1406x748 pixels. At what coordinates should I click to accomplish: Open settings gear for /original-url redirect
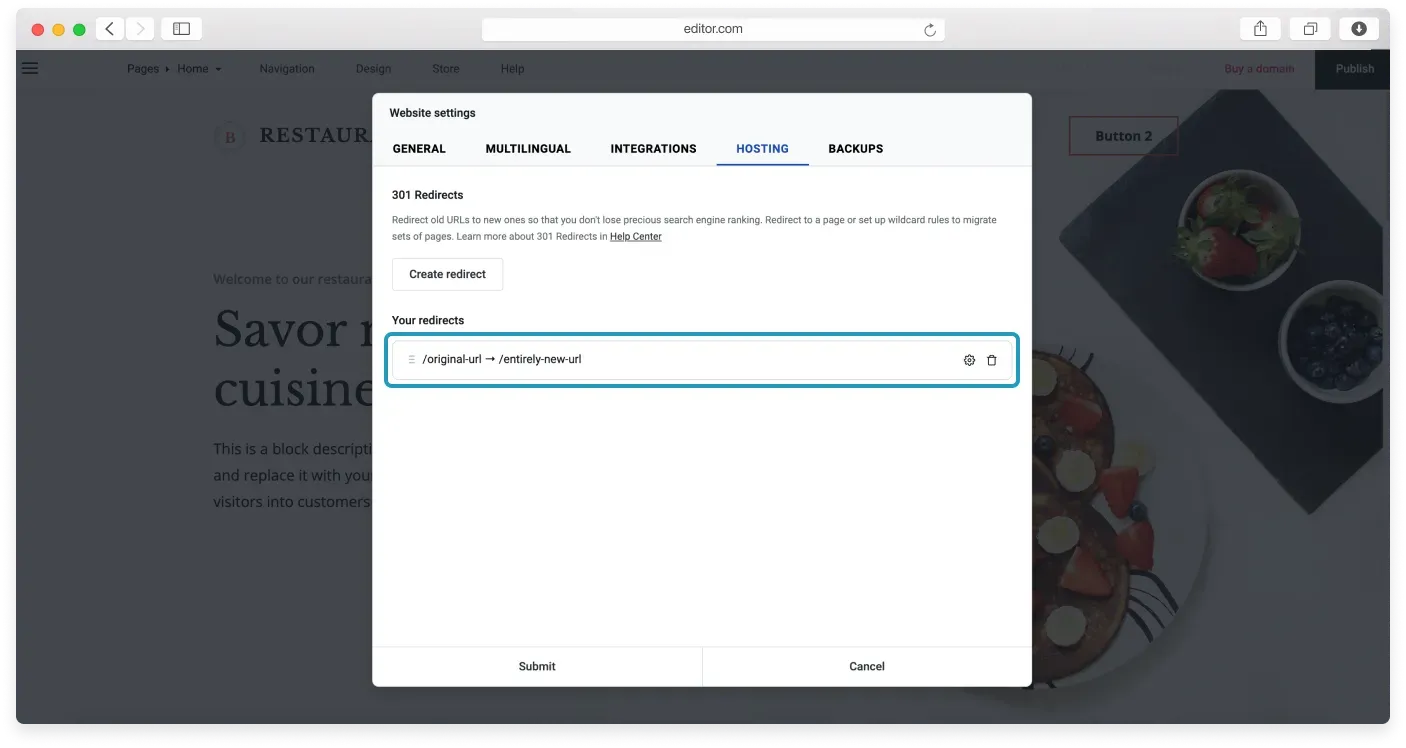pyautogui.click(x=969, y=360)
